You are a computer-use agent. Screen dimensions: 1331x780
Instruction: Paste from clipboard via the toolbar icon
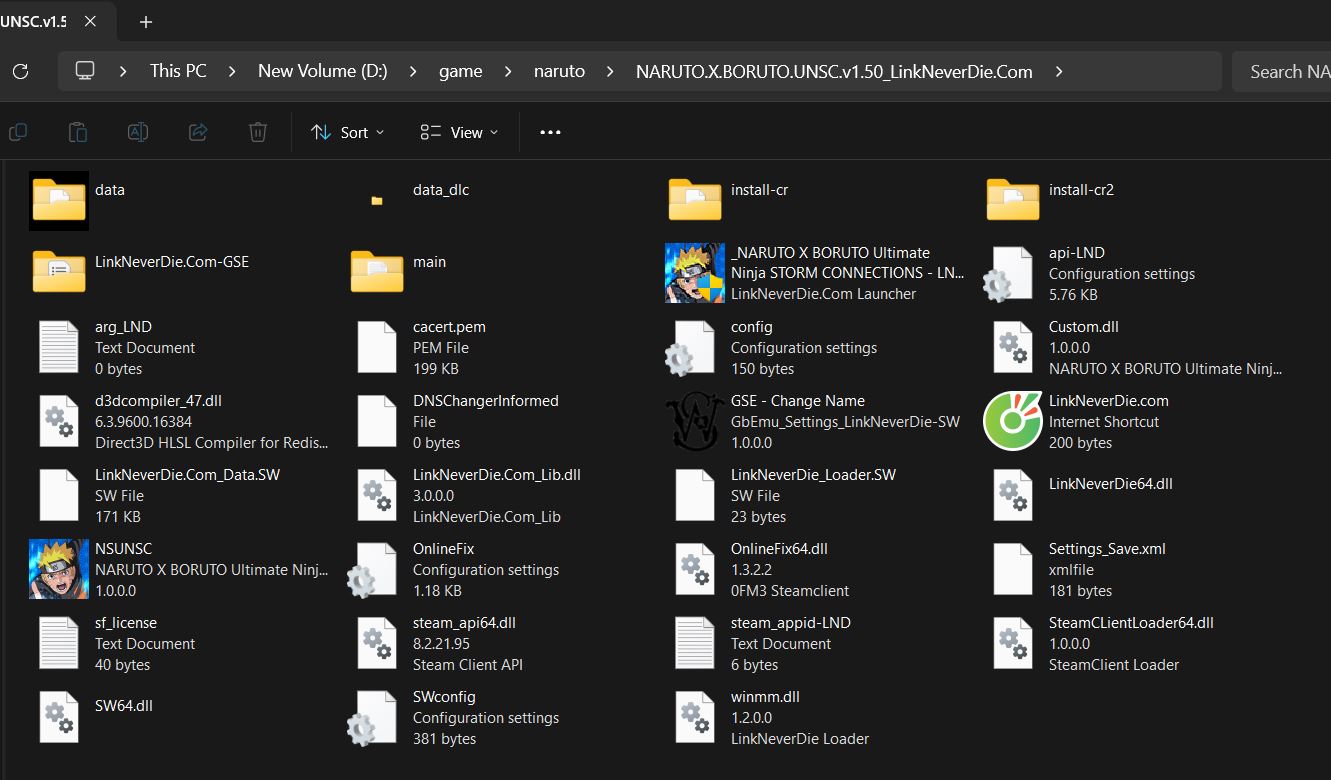(x=78, y=131)
